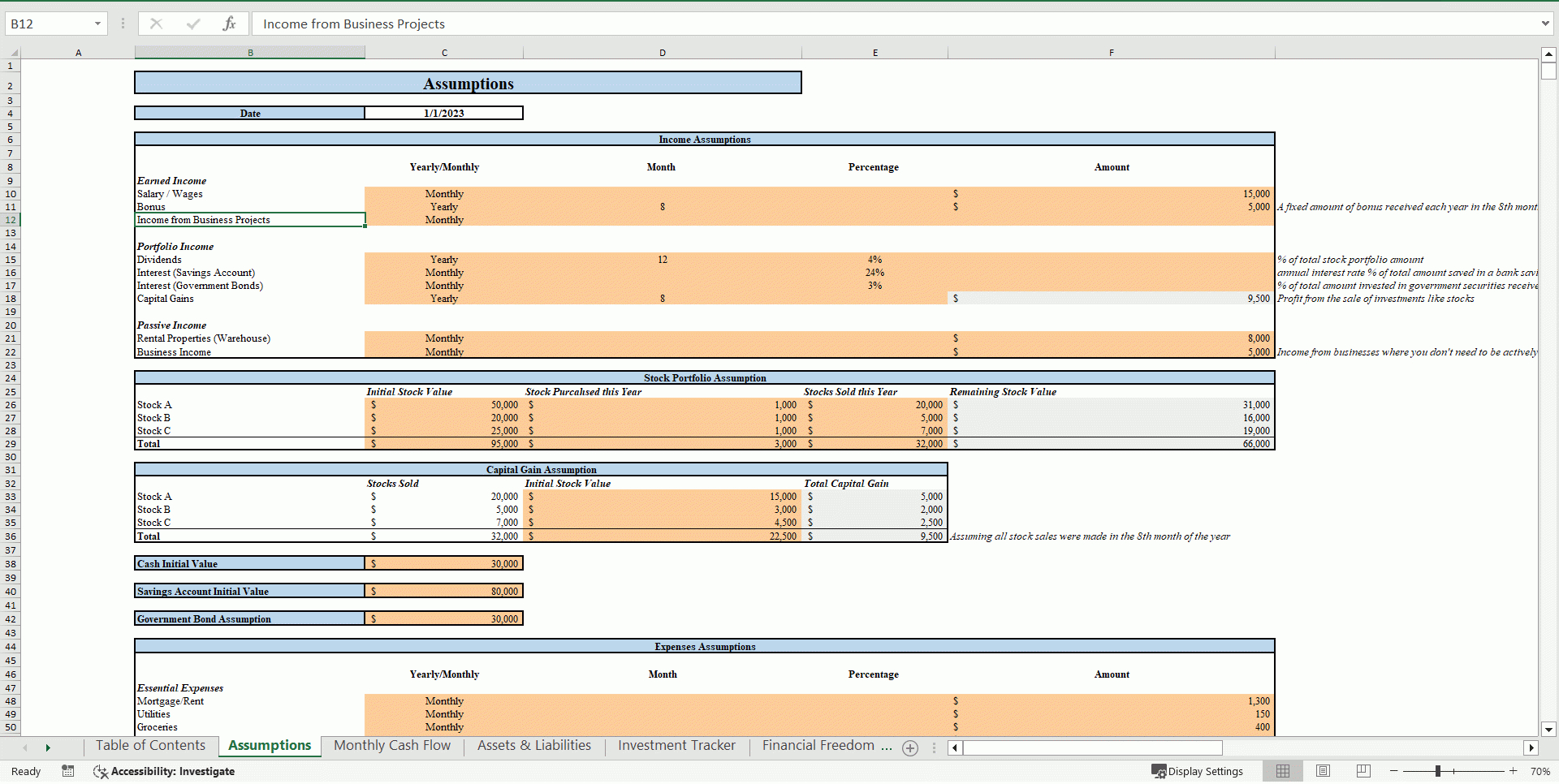Select column F header

[1112, 53]
